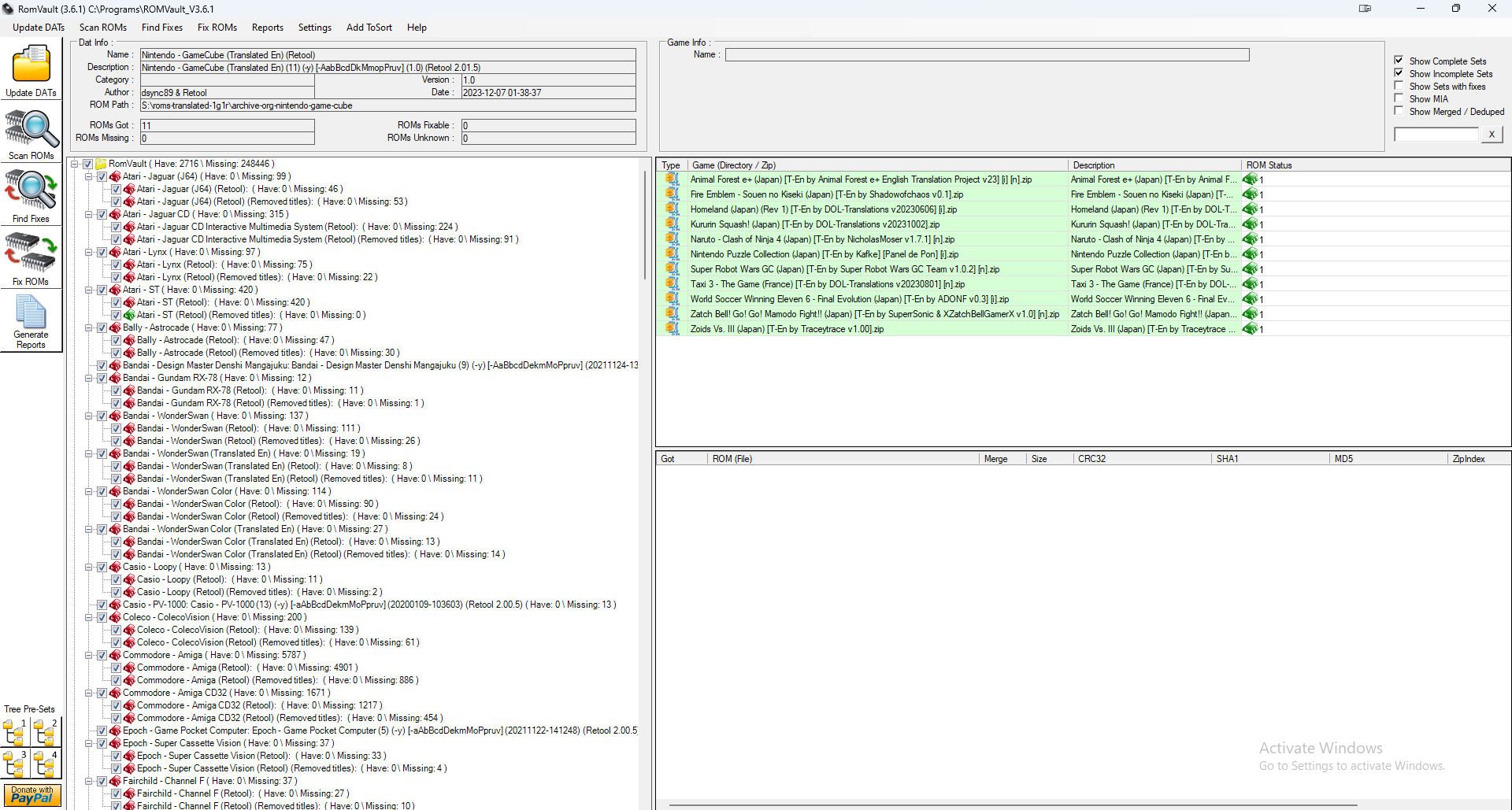Image resolution: width=1512 pixels, height=810 pixels.
Task: Toggle Show Incomplete Sets checkbox
Action: click(x=1399, y=73)
